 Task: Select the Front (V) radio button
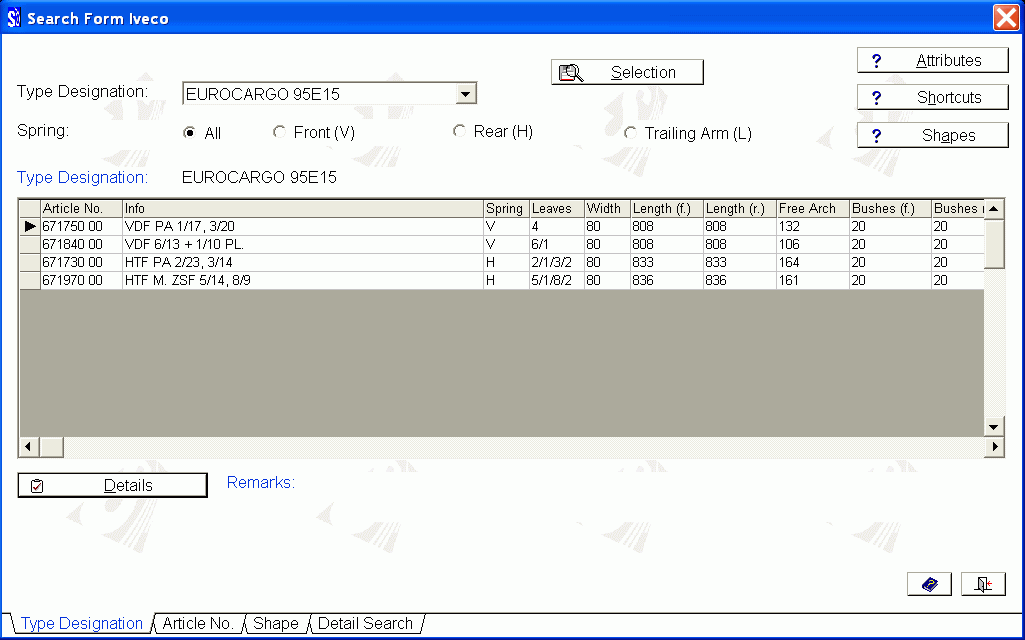(279, 132)
